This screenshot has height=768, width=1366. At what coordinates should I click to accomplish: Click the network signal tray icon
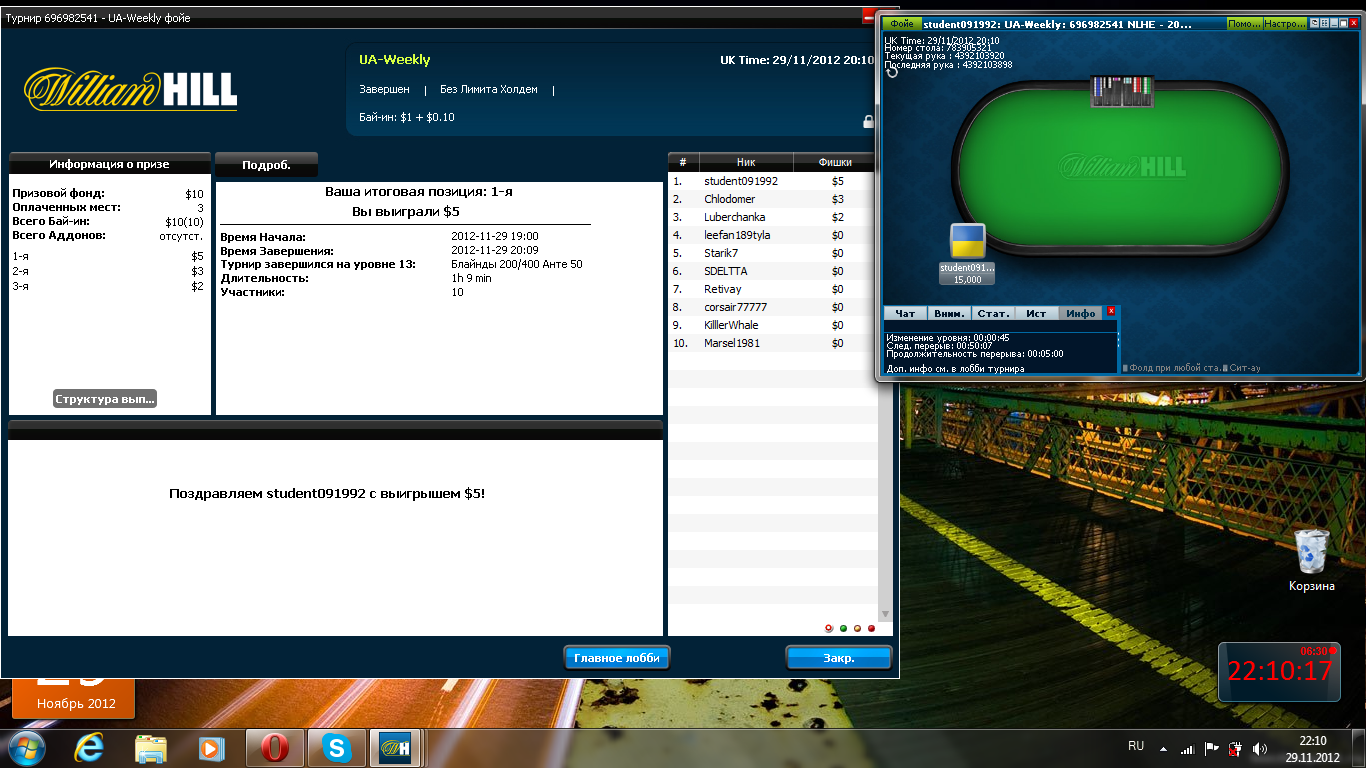[x=1187, y=748]
